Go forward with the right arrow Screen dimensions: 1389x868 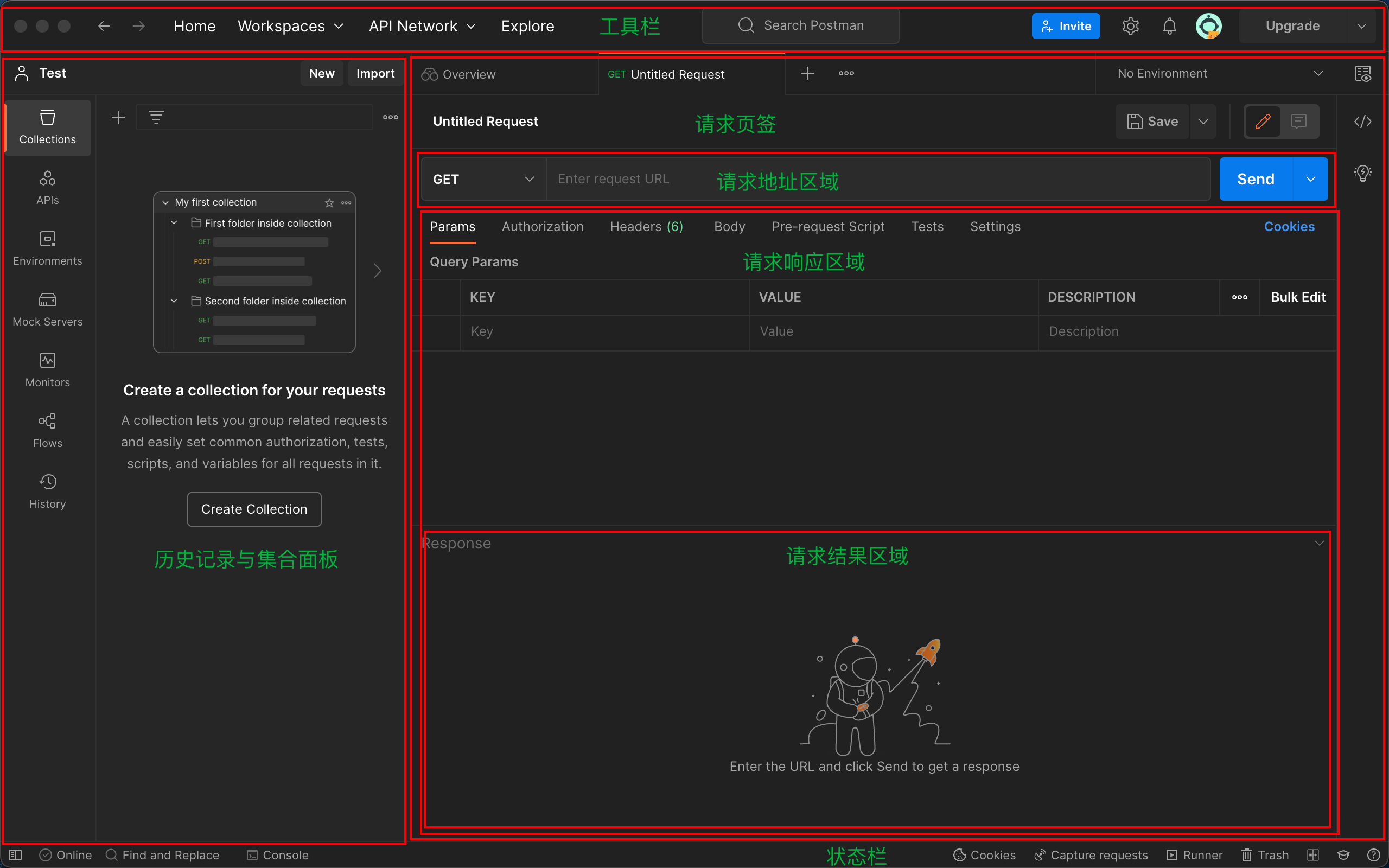point(139,26)
